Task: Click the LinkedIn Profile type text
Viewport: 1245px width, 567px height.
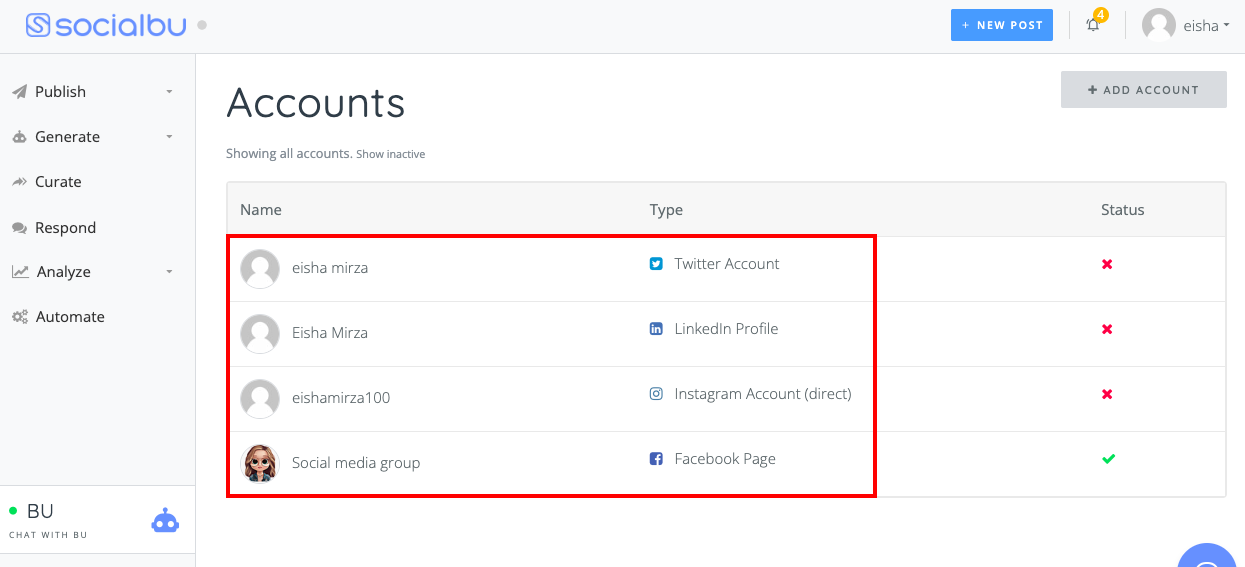Action: coord(726,329)
